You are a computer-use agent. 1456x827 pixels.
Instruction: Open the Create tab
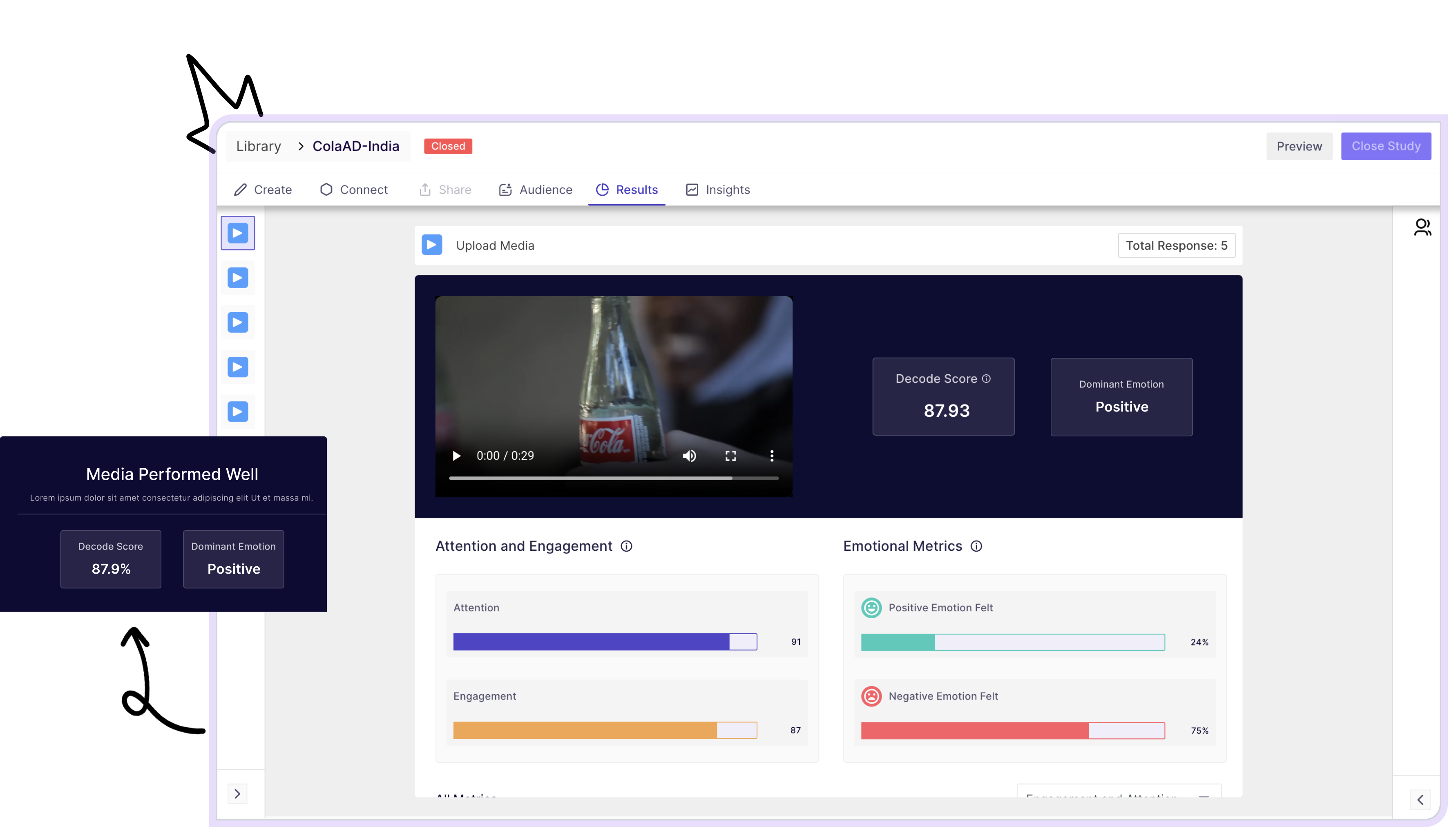click(264, 190)
